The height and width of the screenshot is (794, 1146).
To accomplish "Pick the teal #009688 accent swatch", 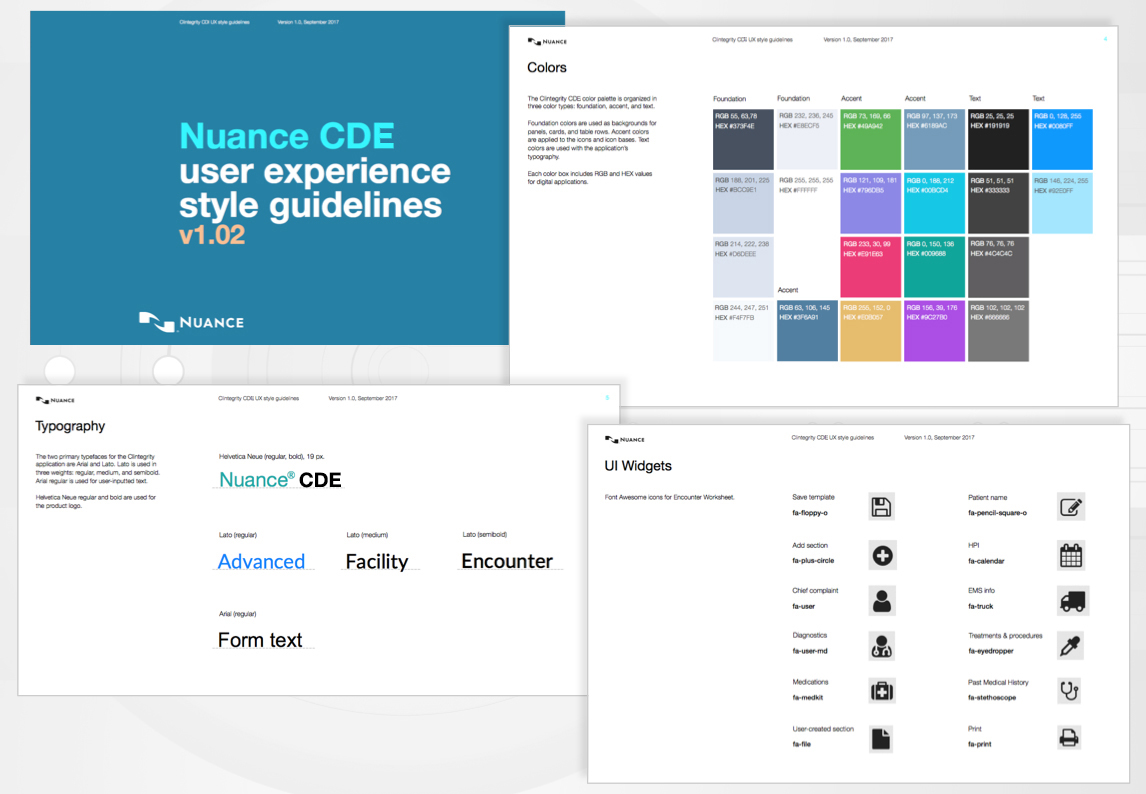I will 934,267.
